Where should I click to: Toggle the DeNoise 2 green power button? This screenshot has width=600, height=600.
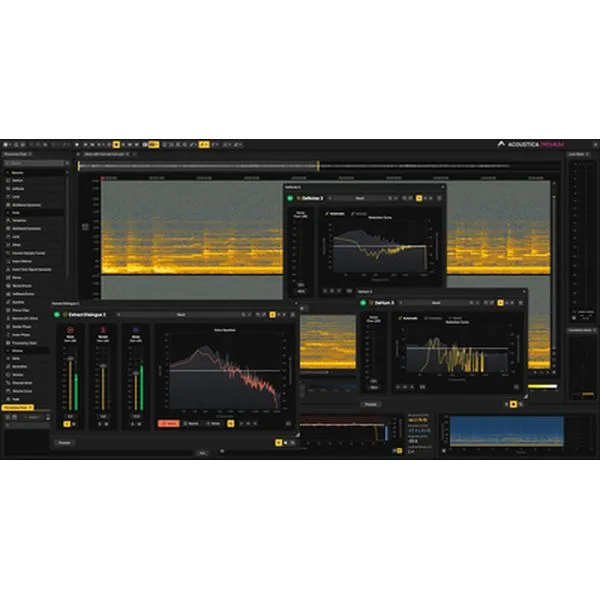click(290, 198)
